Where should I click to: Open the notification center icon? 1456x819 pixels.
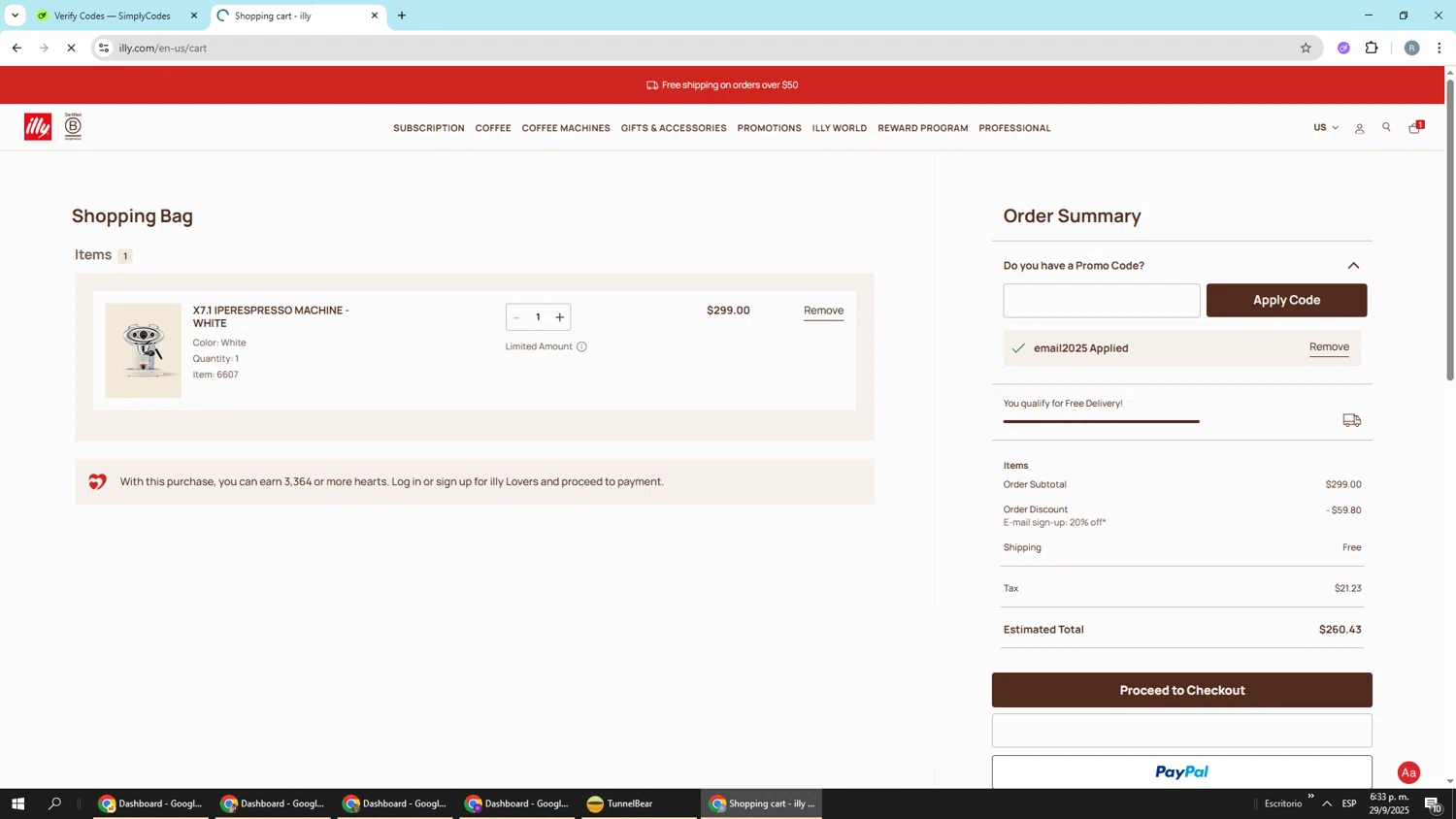(x=1433, y=803)
